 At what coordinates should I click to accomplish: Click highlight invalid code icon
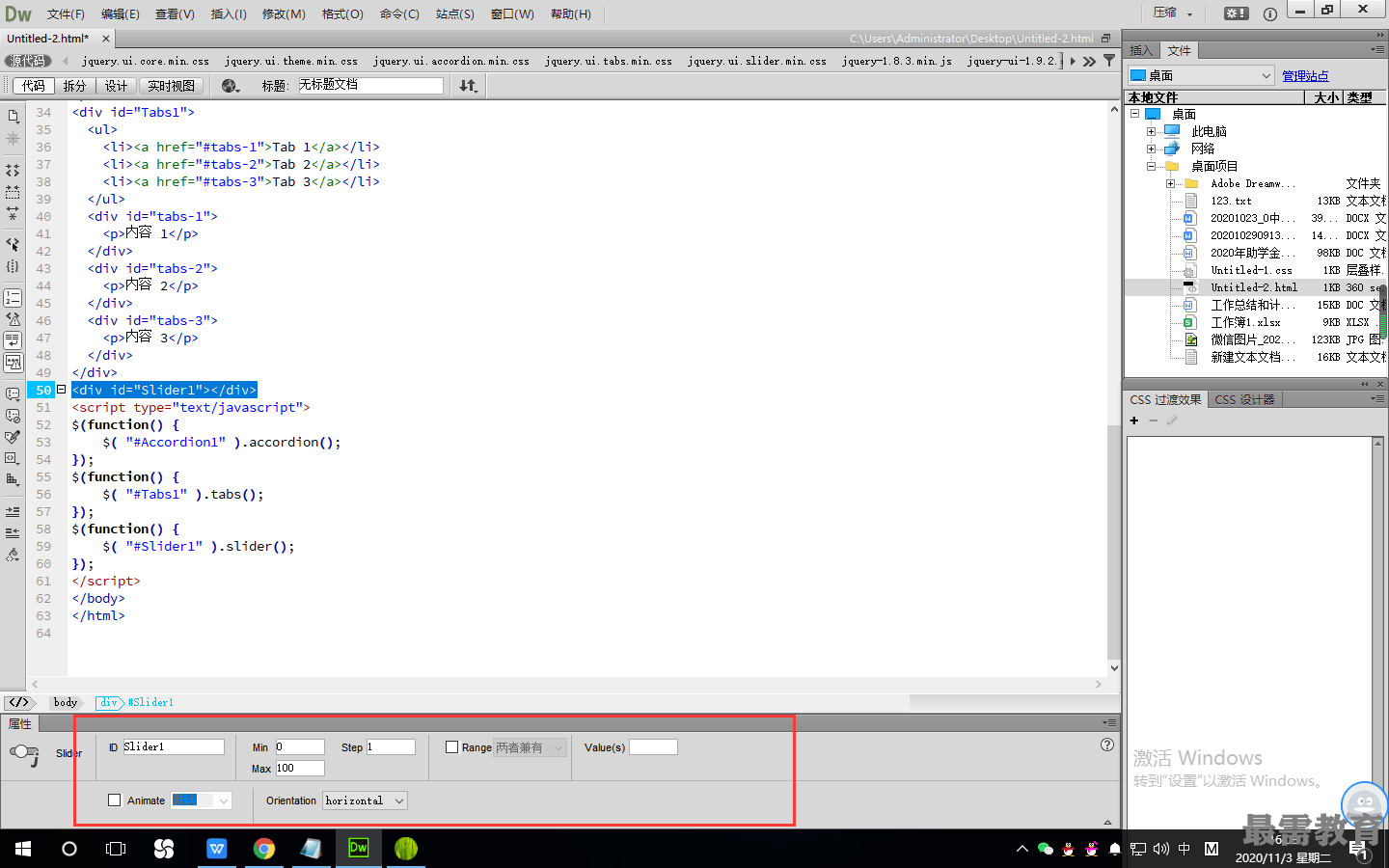point(13,319)
